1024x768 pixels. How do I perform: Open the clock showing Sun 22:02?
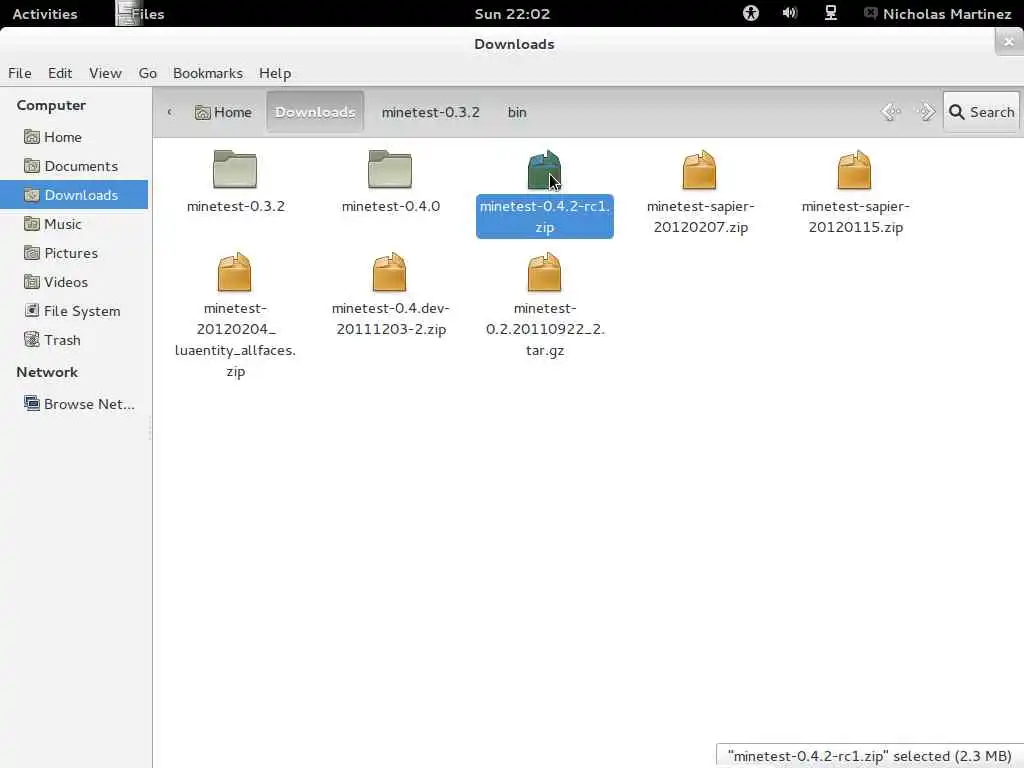click(512, 14)
